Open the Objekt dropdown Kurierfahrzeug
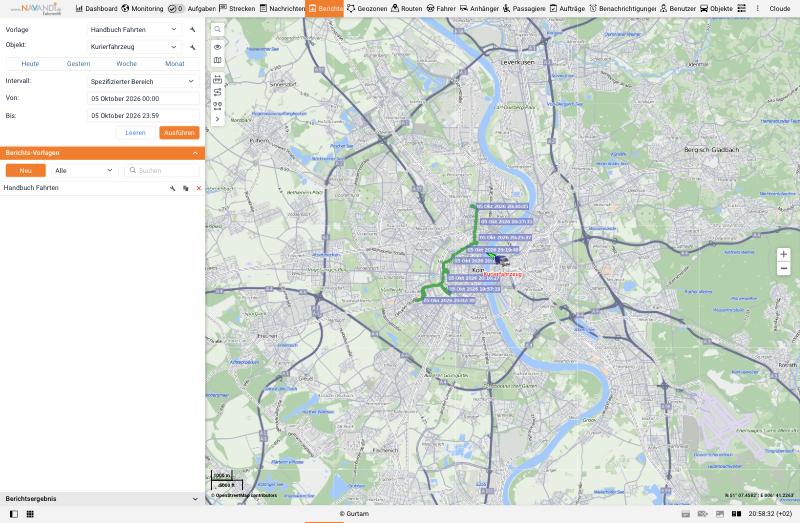 (x=134, y=46)
